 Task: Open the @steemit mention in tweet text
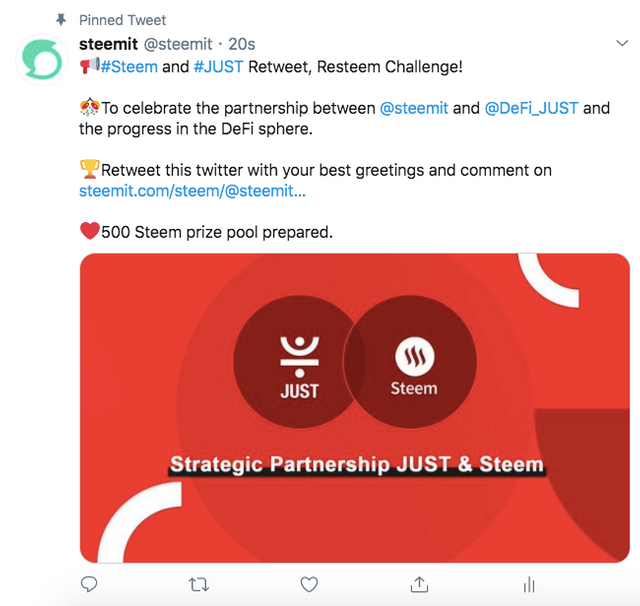click(x=414, y=108)
